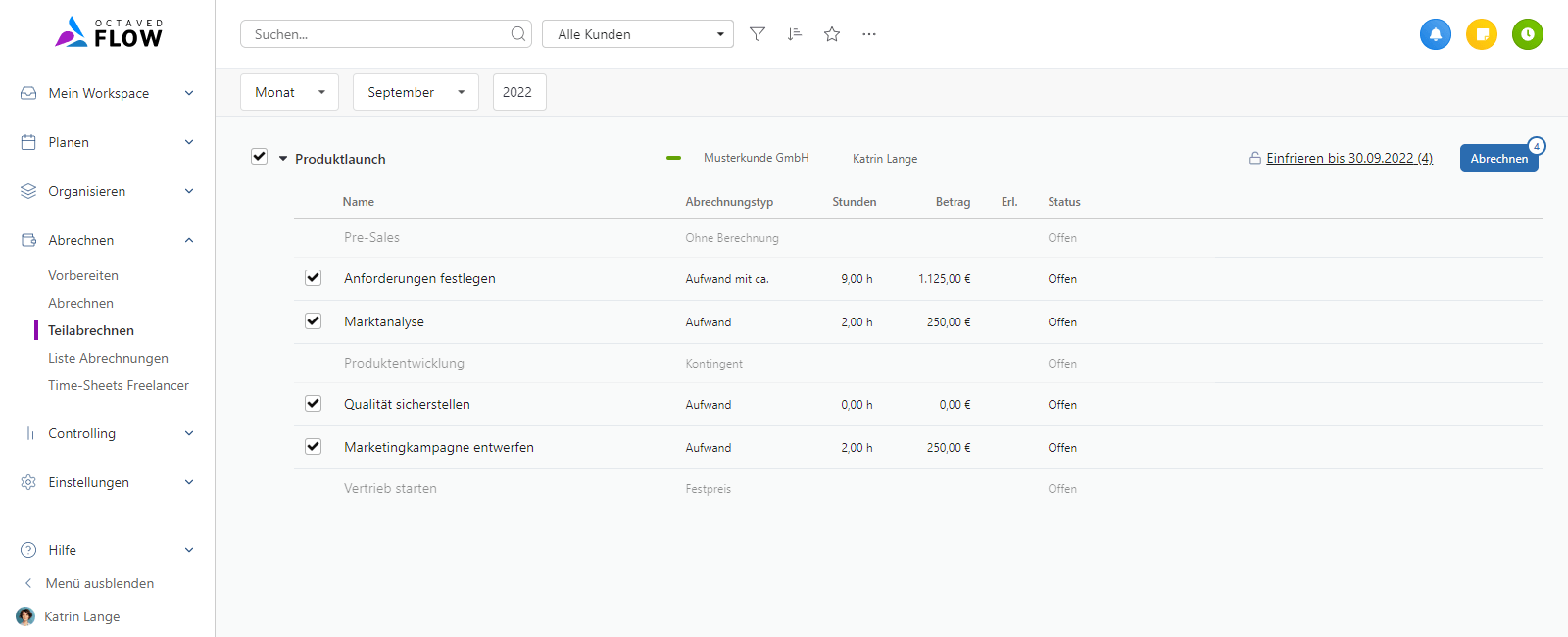This screenshot has height=637, width=1568.
Task: Click the Organisieren layers icon
Action: pyautogui.click(x=28, y=191)
